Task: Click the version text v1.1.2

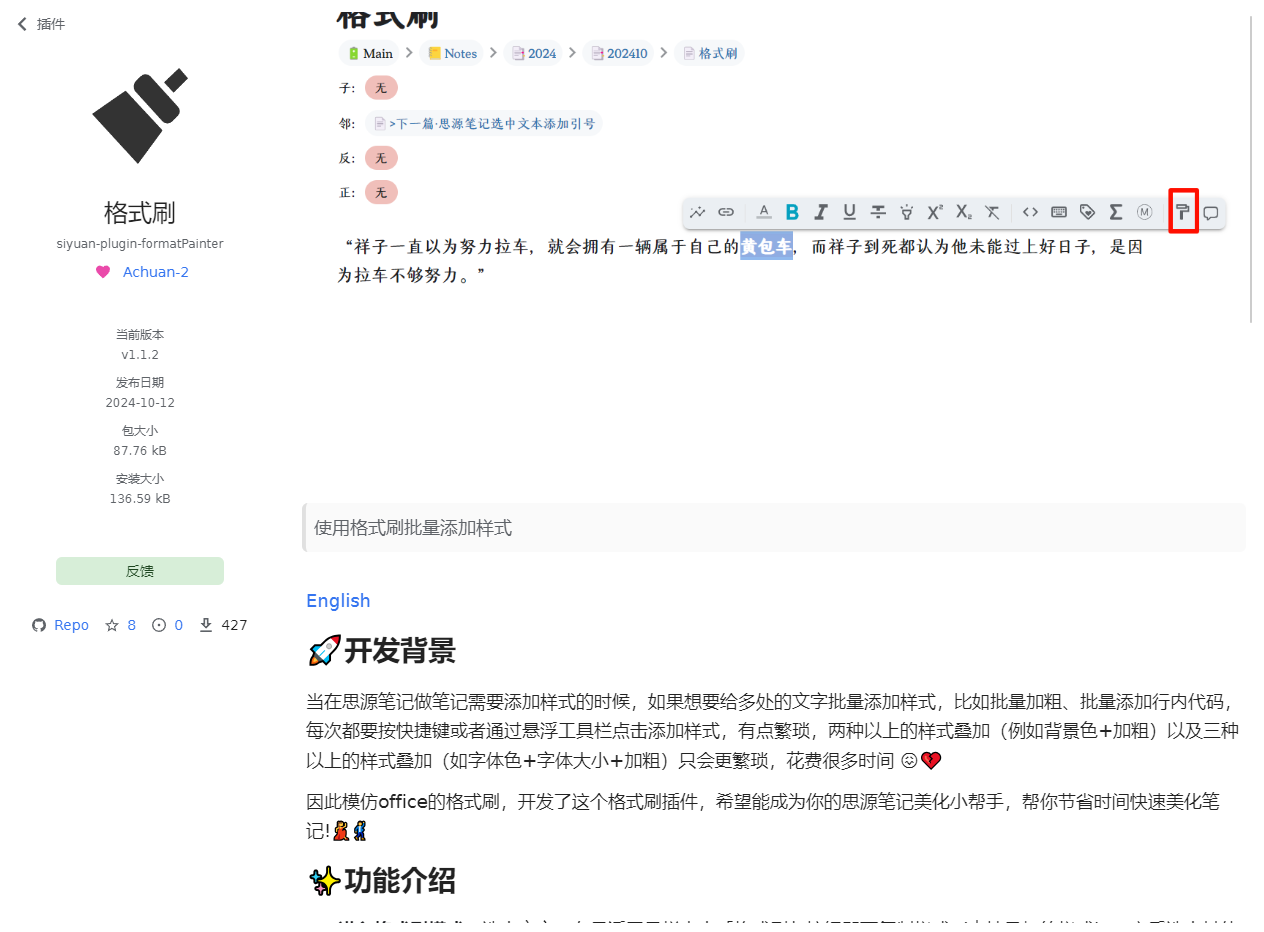Action: tap(140, 355)
